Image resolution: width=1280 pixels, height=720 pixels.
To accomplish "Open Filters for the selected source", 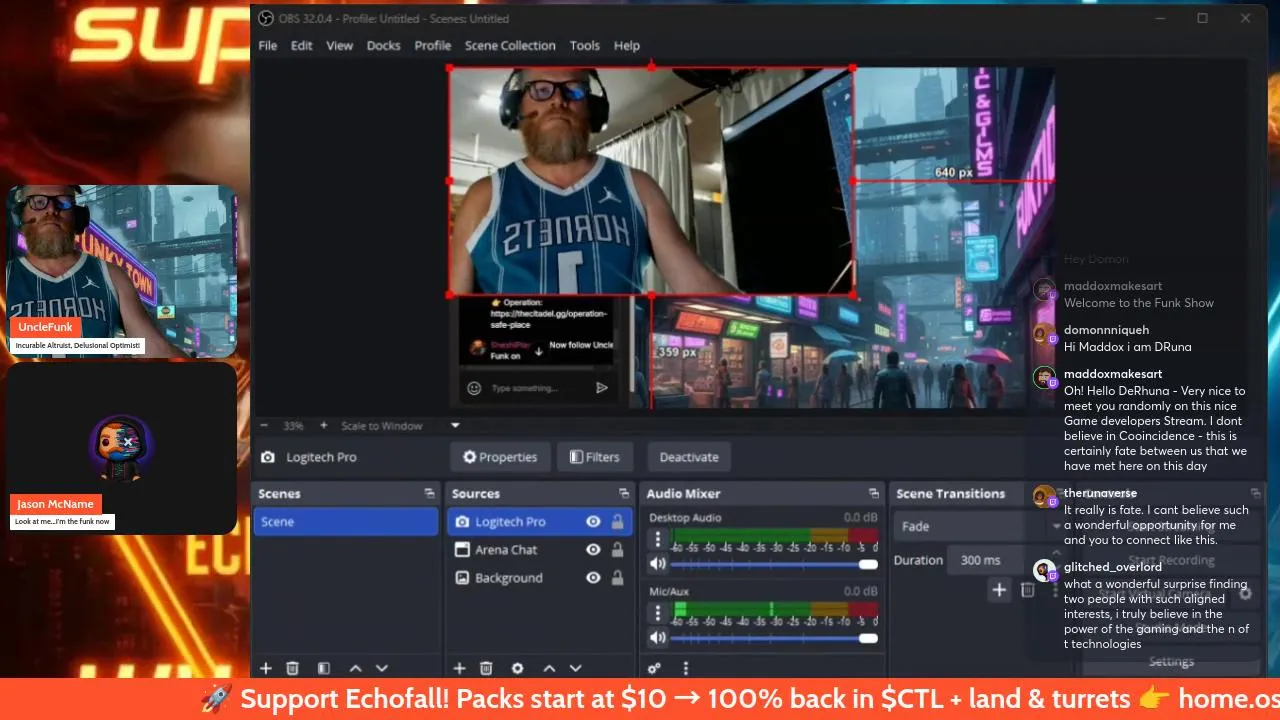I will point(595,457).
